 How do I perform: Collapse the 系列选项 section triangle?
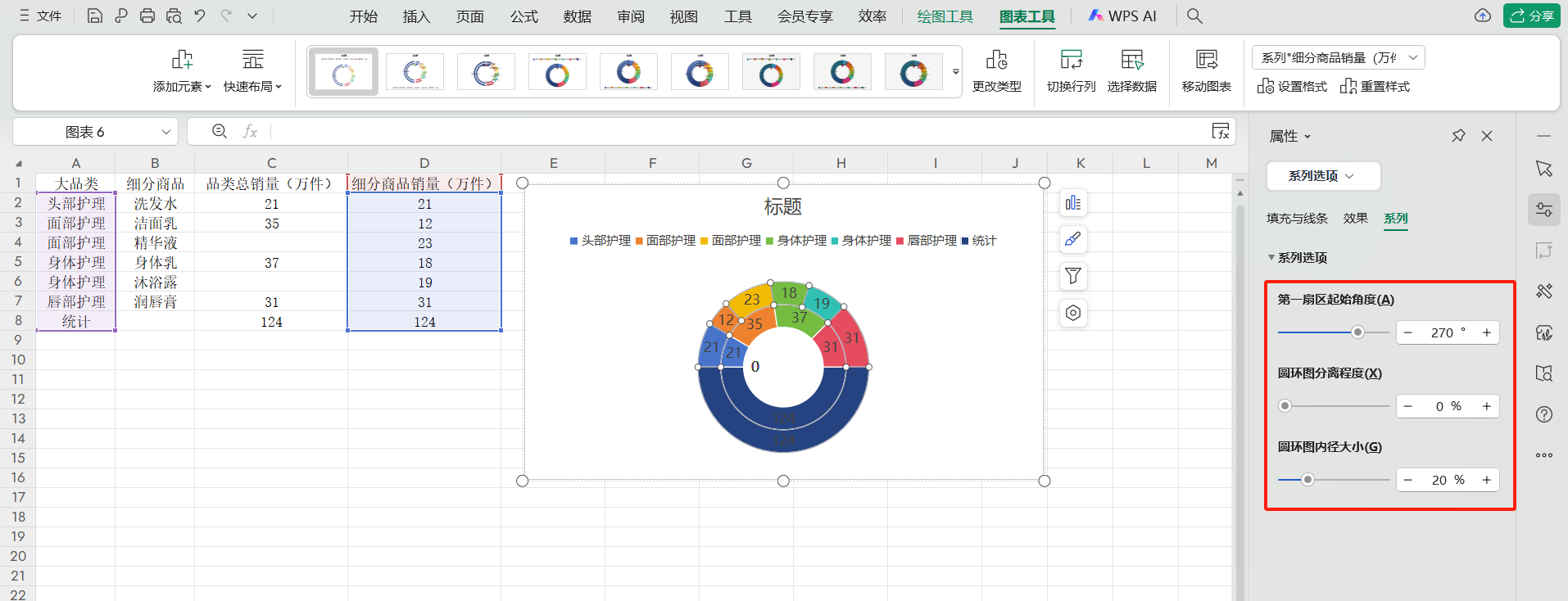1271,258
